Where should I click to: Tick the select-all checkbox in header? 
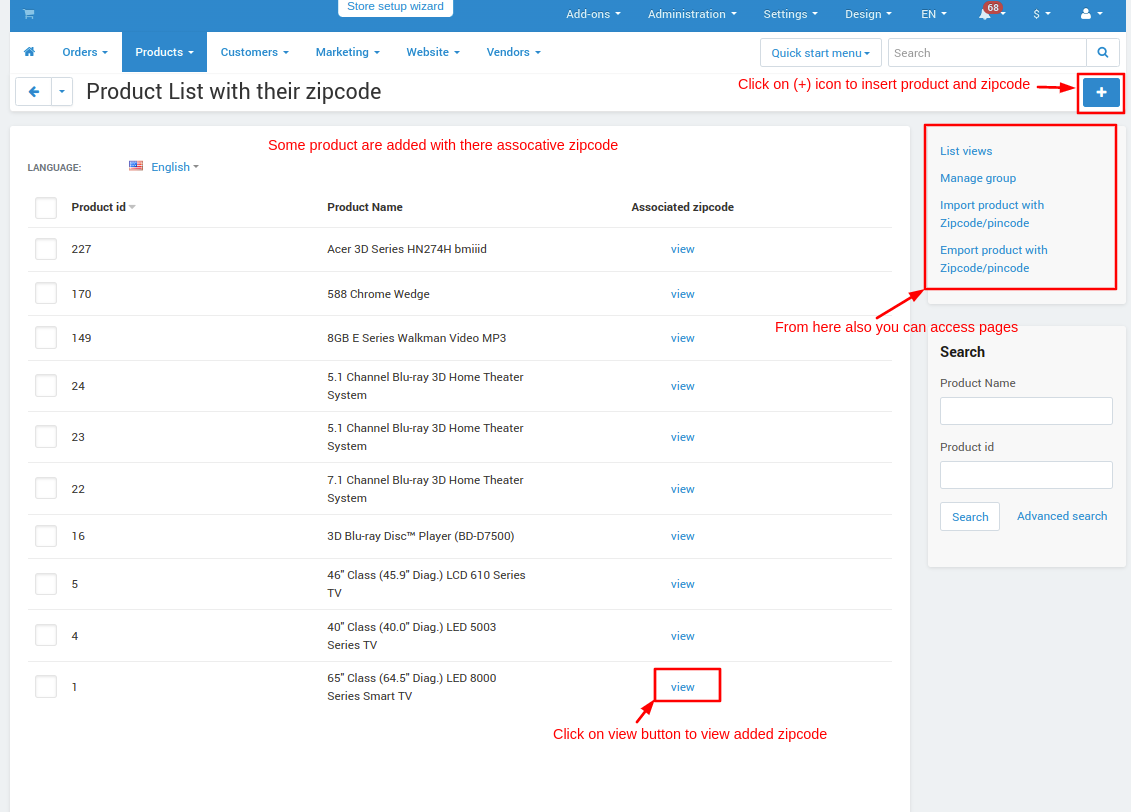[46, 208]
